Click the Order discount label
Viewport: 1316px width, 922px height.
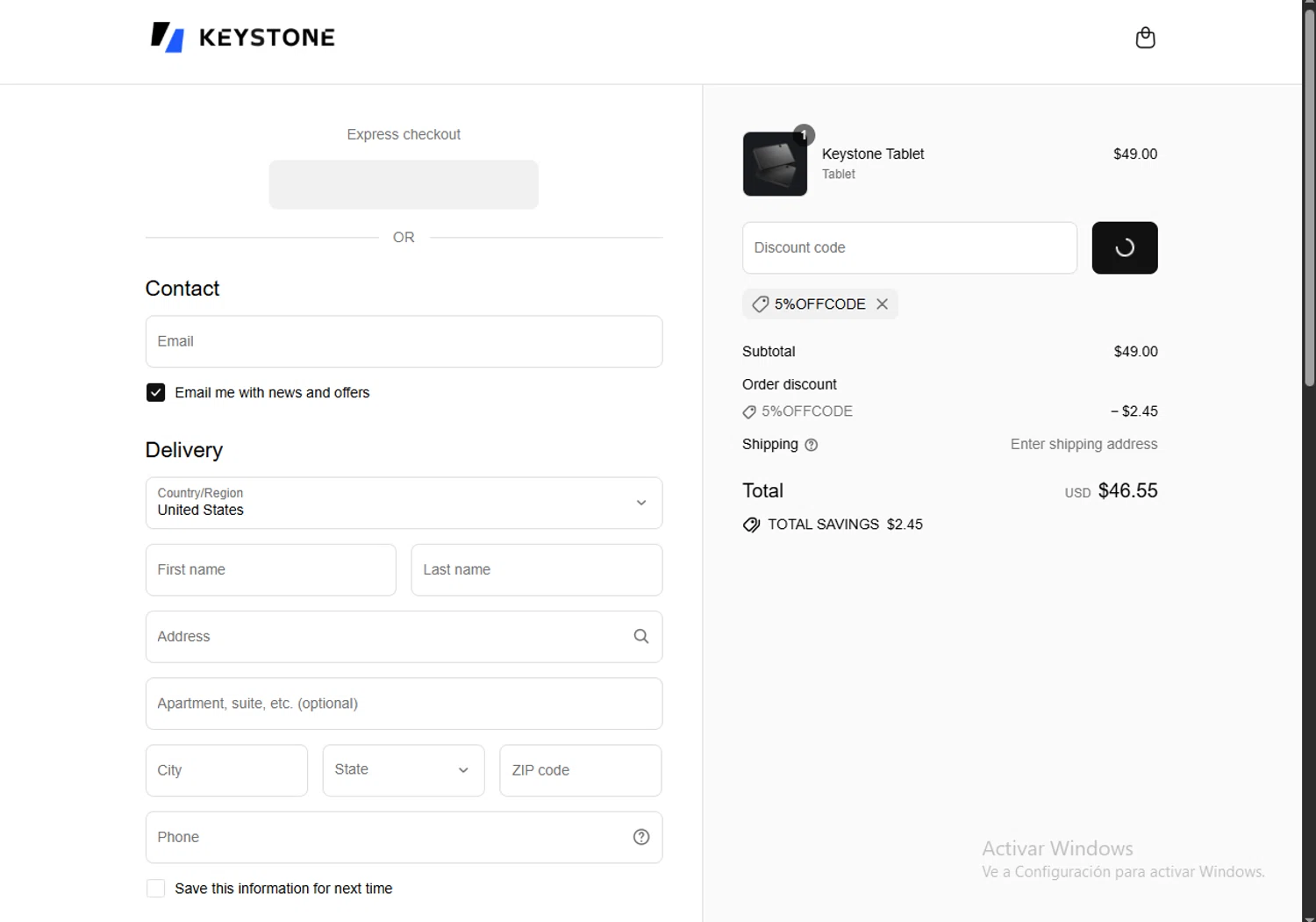(790, 384)
